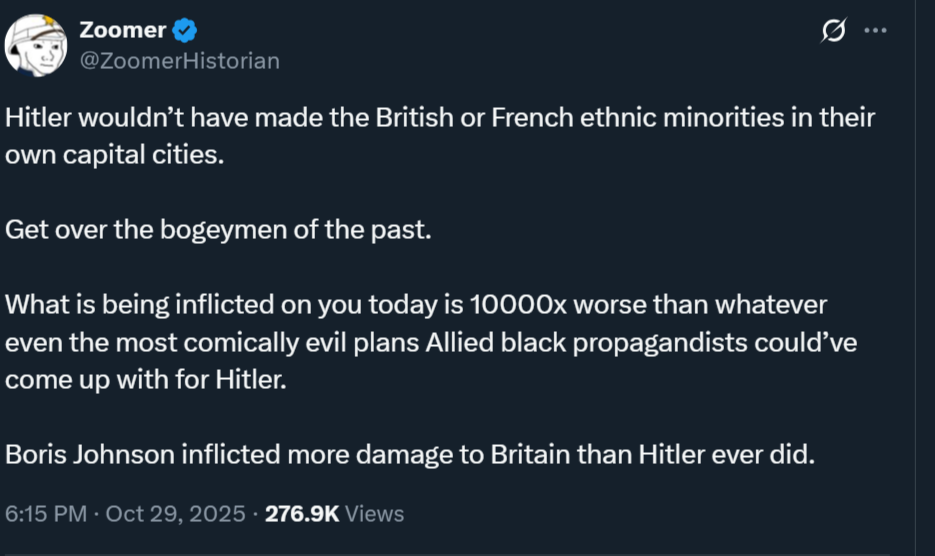The image size is (935, 556).
Task: Click the Grok explain-post icon
Action: pos(832,32)
